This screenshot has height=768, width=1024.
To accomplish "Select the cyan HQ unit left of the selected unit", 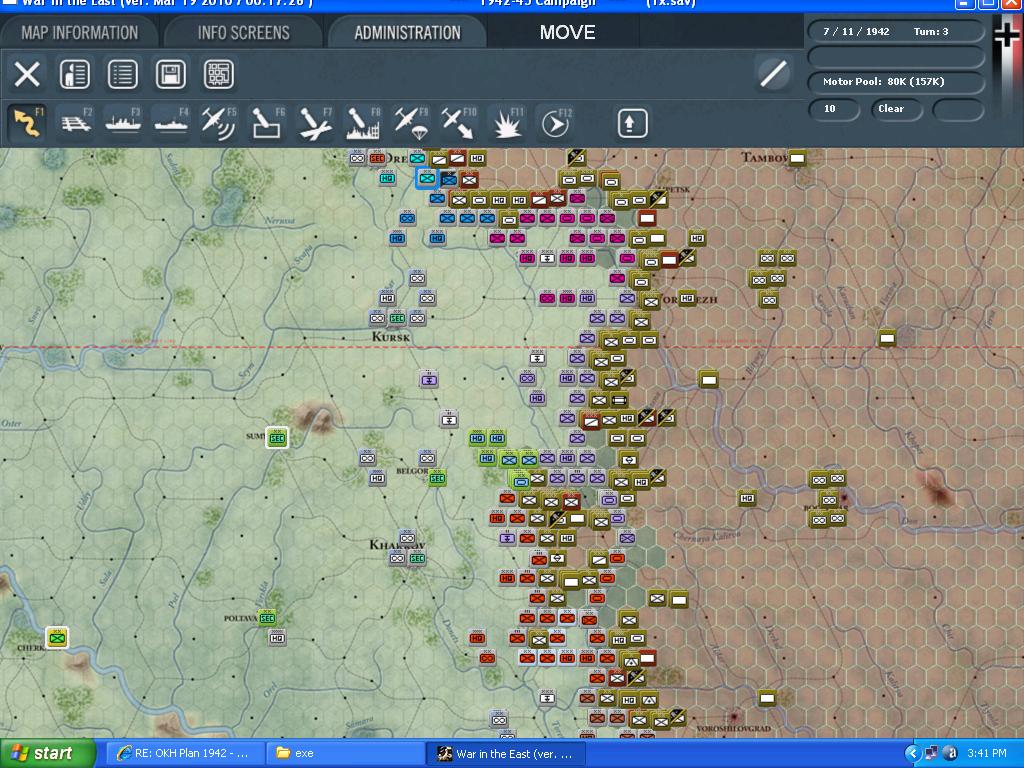I will (x=387, y=178).
